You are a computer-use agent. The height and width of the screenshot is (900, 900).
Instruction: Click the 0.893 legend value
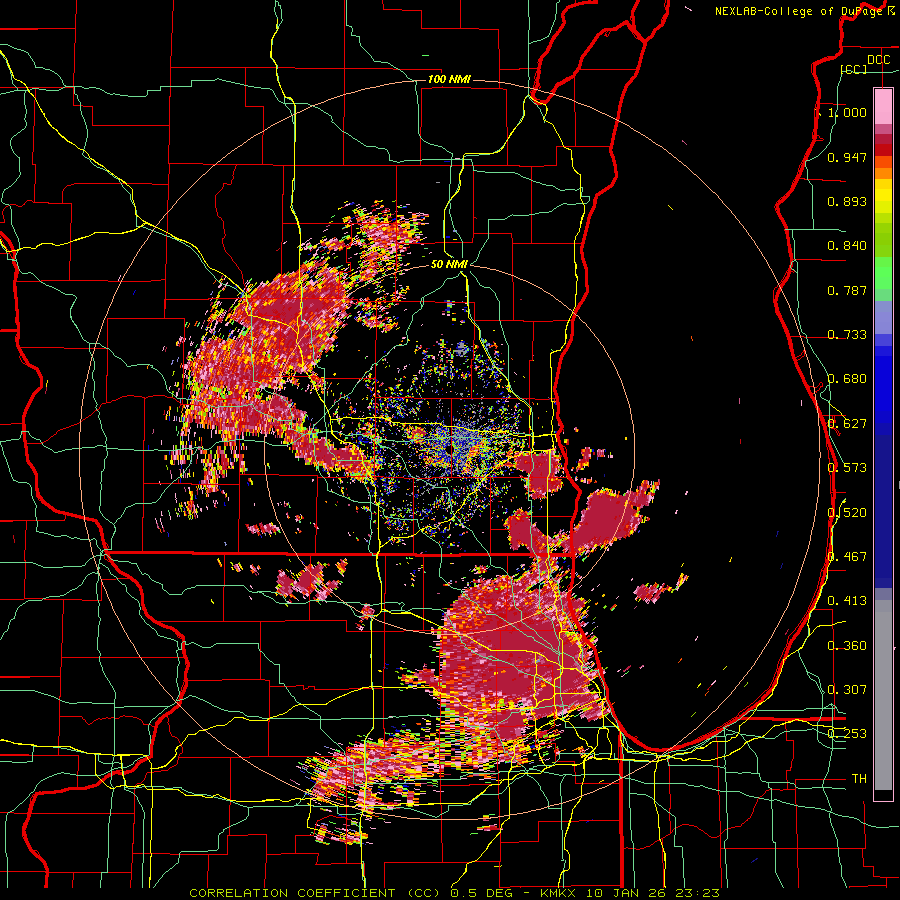click(x=847, y=201)
